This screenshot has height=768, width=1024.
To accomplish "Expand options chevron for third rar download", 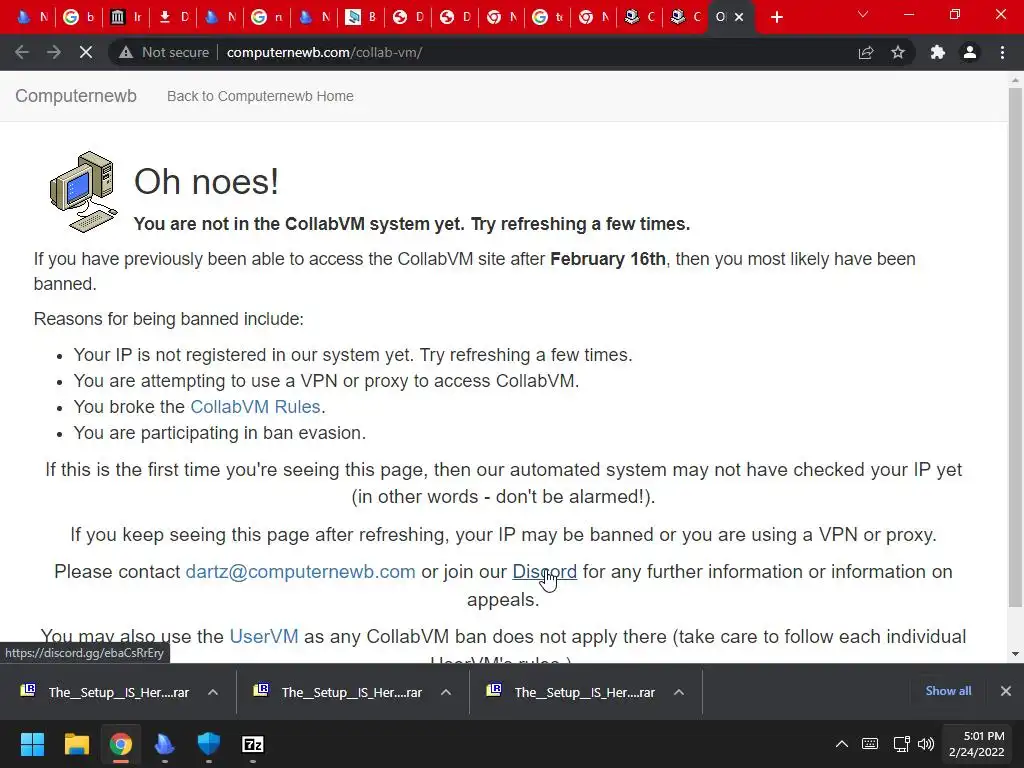I will (679, 692).
